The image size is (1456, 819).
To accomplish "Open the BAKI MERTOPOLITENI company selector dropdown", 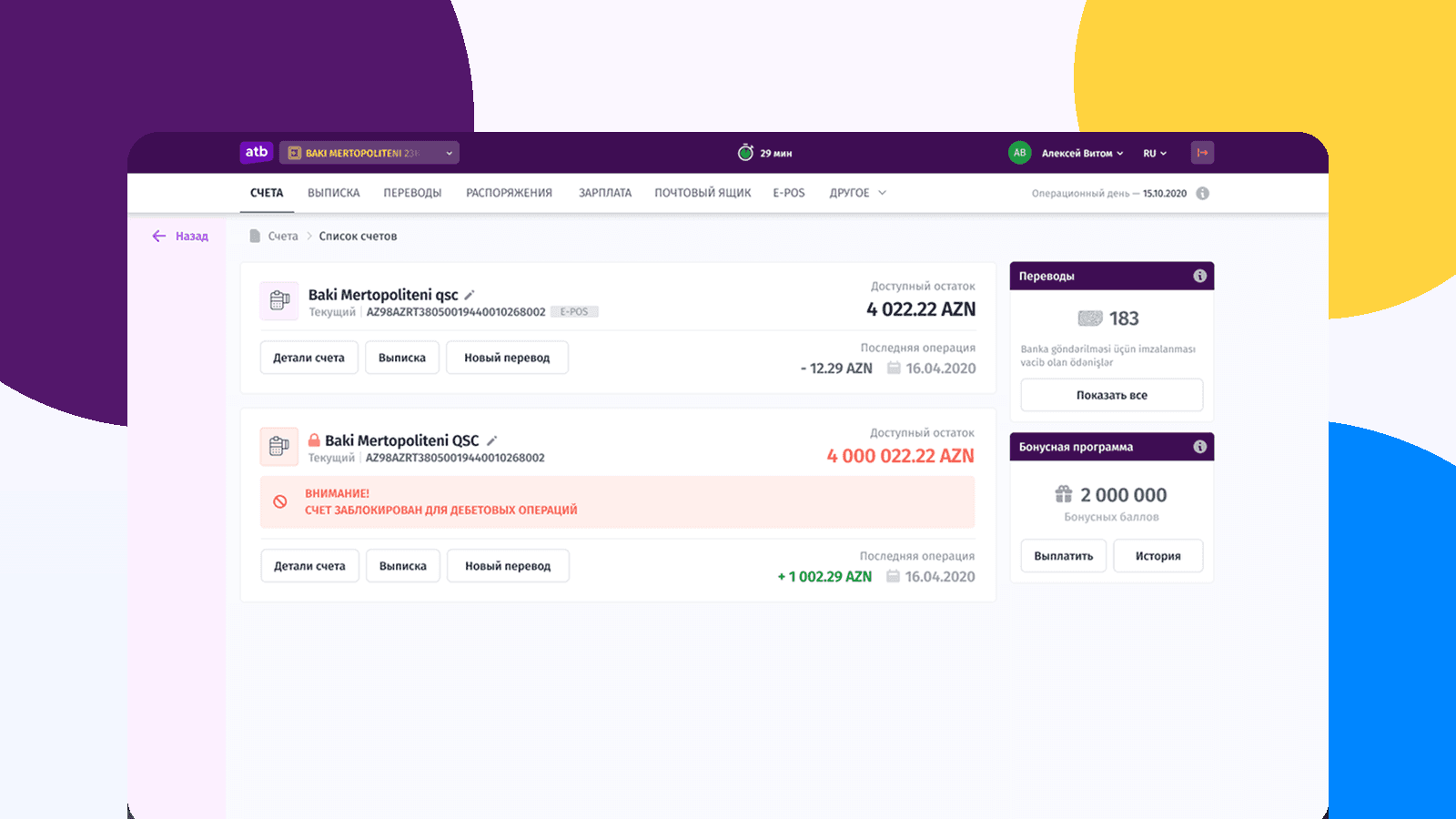I will click(369, 153).
